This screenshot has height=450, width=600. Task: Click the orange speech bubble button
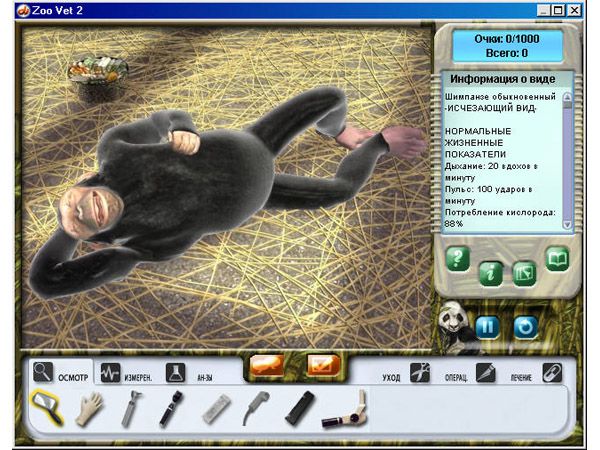[x=267, y=366]
